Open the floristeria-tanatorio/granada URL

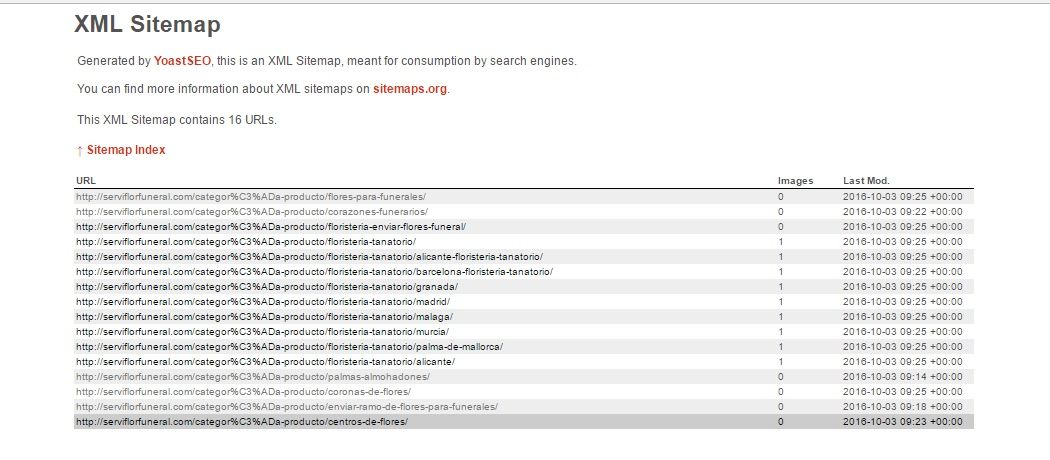point(267,287)
